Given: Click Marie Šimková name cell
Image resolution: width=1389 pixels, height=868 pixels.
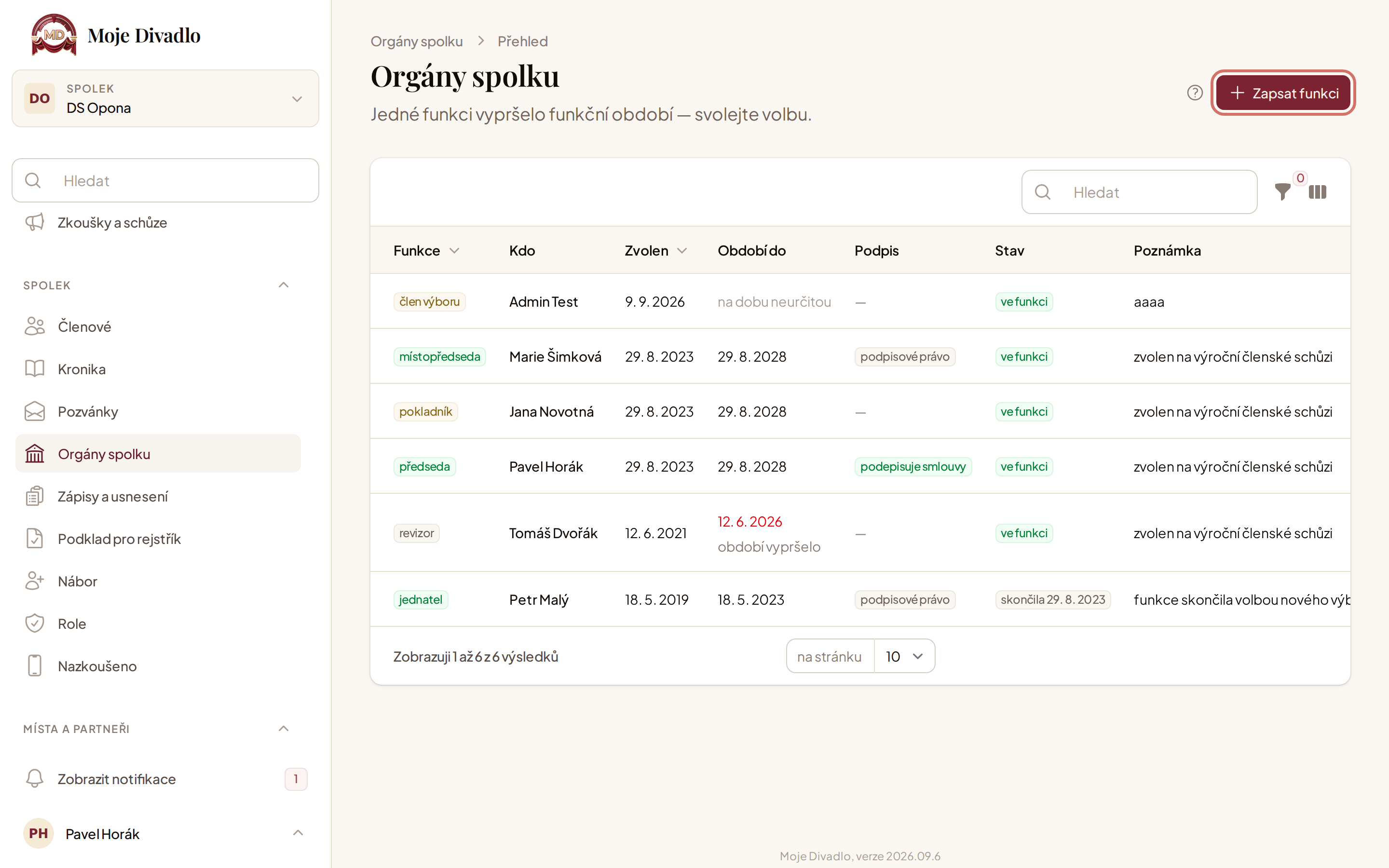Looking at the screenshot, I should 555,356.
